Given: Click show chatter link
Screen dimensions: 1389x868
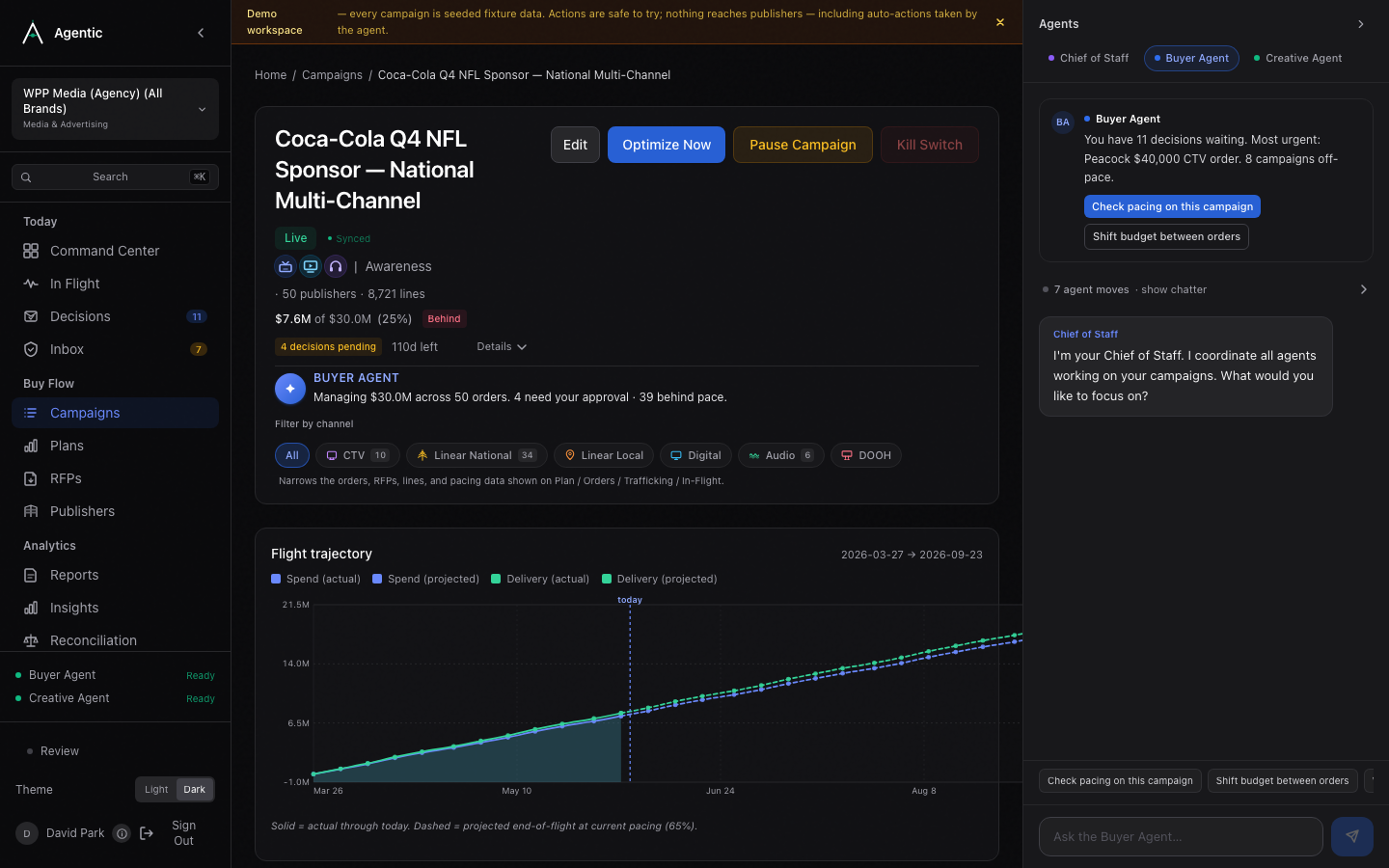Looking at the screenshot, I should pos(1174,289).
